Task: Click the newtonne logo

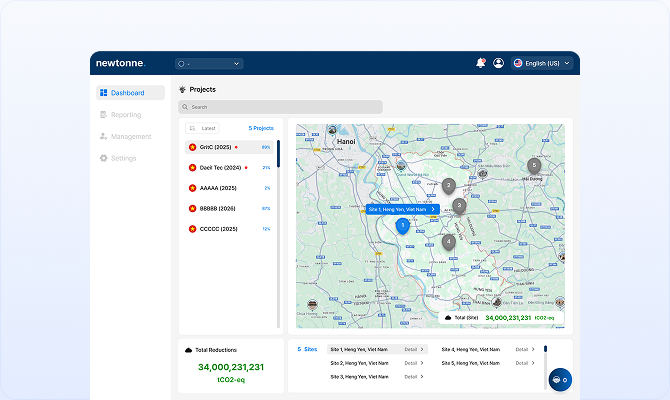Action: tap(120, 63)
